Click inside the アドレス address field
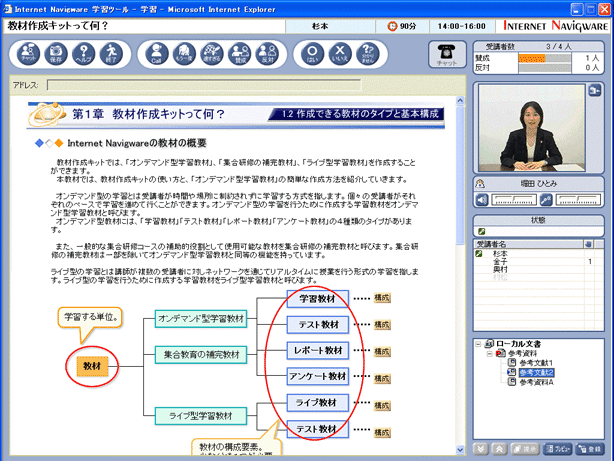 point(204,85)
